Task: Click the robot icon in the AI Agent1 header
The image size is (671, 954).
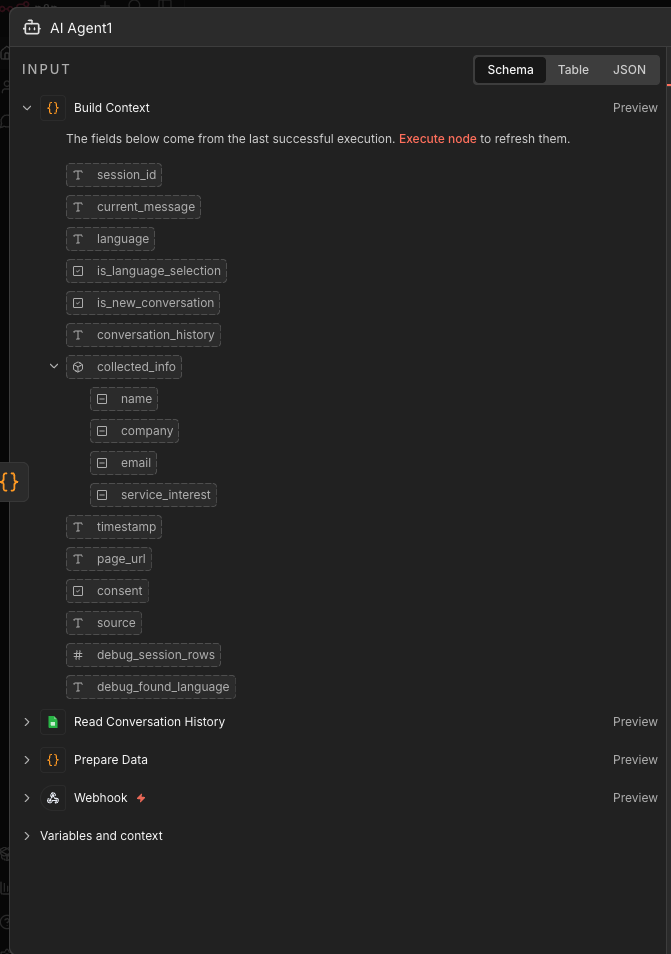Action: 33,28
